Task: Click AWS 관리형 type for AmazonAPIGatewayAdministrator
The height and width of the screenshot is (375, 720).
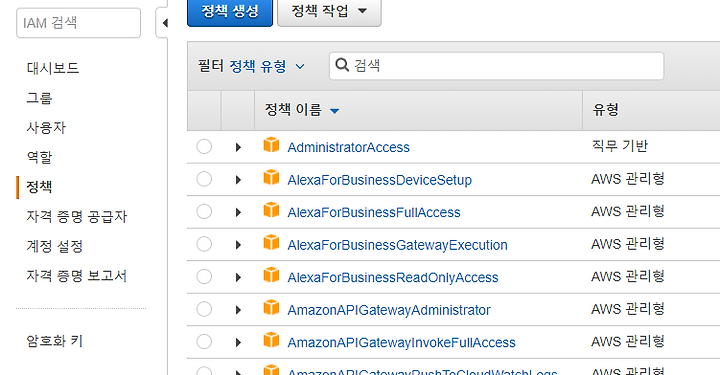Action: [628, 309]
